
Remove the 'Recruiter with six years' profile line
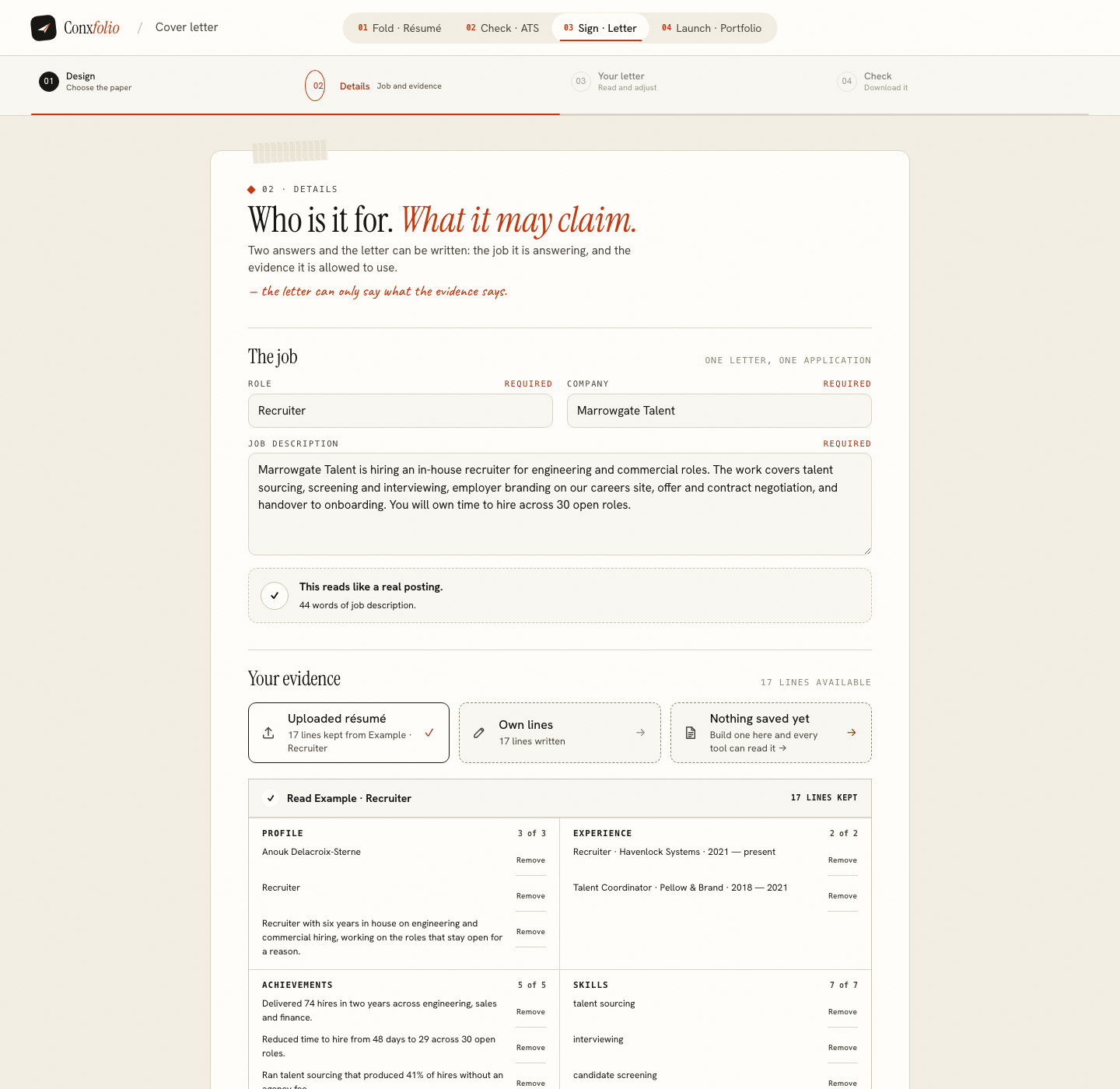530,932
